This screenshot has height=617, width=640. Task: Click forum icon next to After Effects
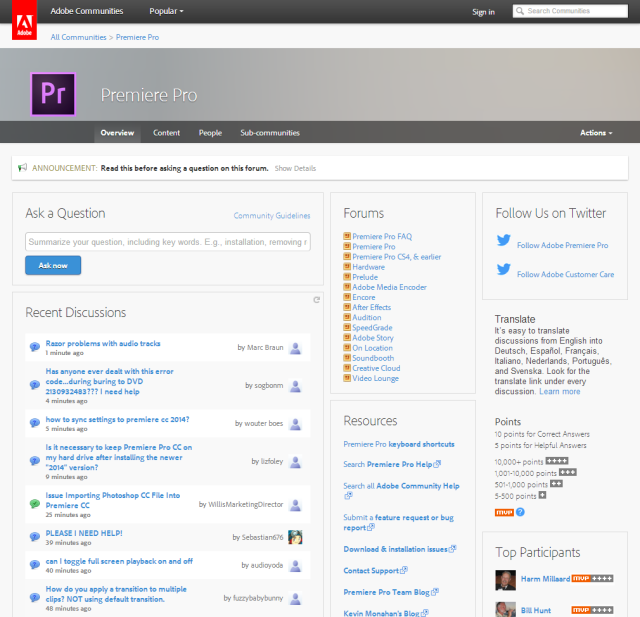pyautogui.click(x=347, y=307)
